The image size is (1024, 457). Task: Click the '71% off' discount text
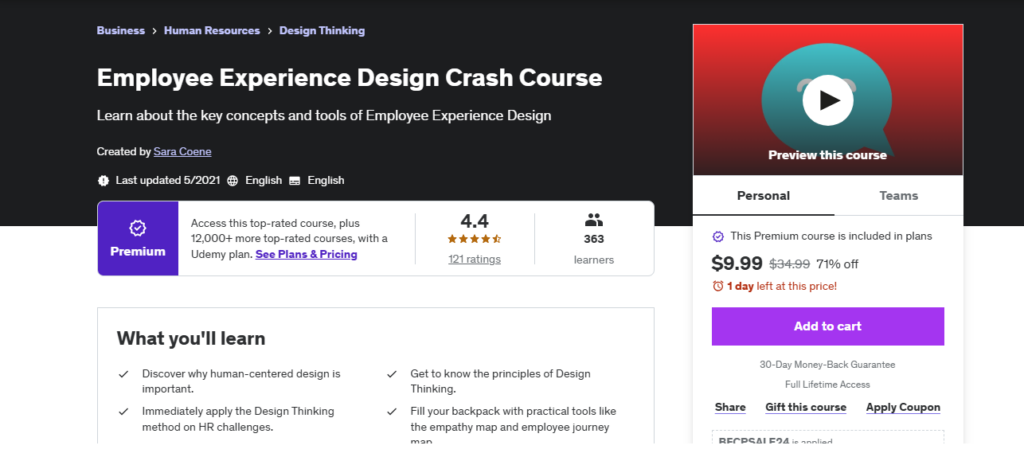pos(837,264)
